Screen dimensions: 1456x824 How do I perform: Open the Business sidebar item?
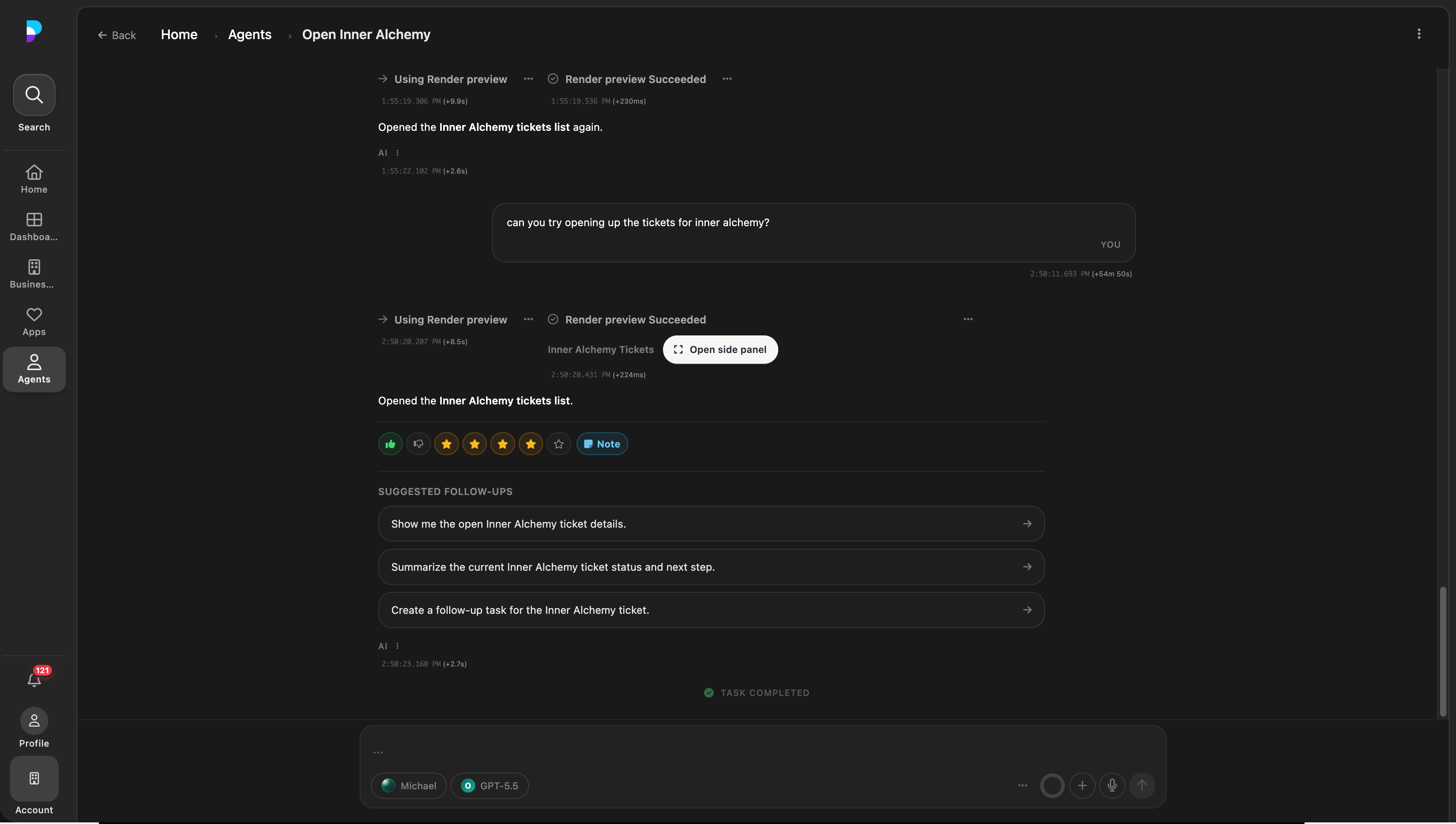coord(34,274)
